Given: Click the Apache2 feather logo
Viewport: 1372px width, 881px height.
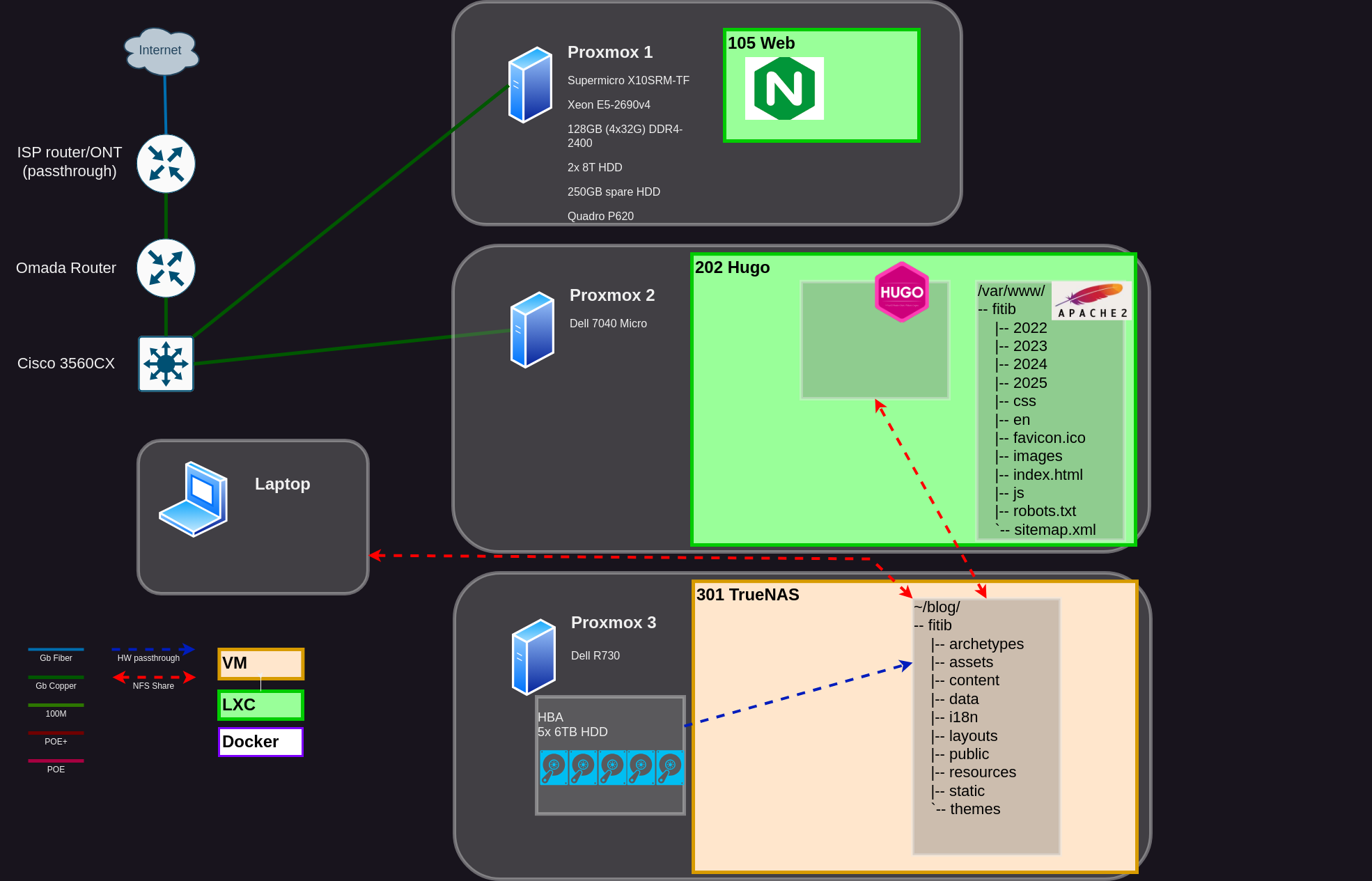Looking at the screenshot, I should (1091, 301).
